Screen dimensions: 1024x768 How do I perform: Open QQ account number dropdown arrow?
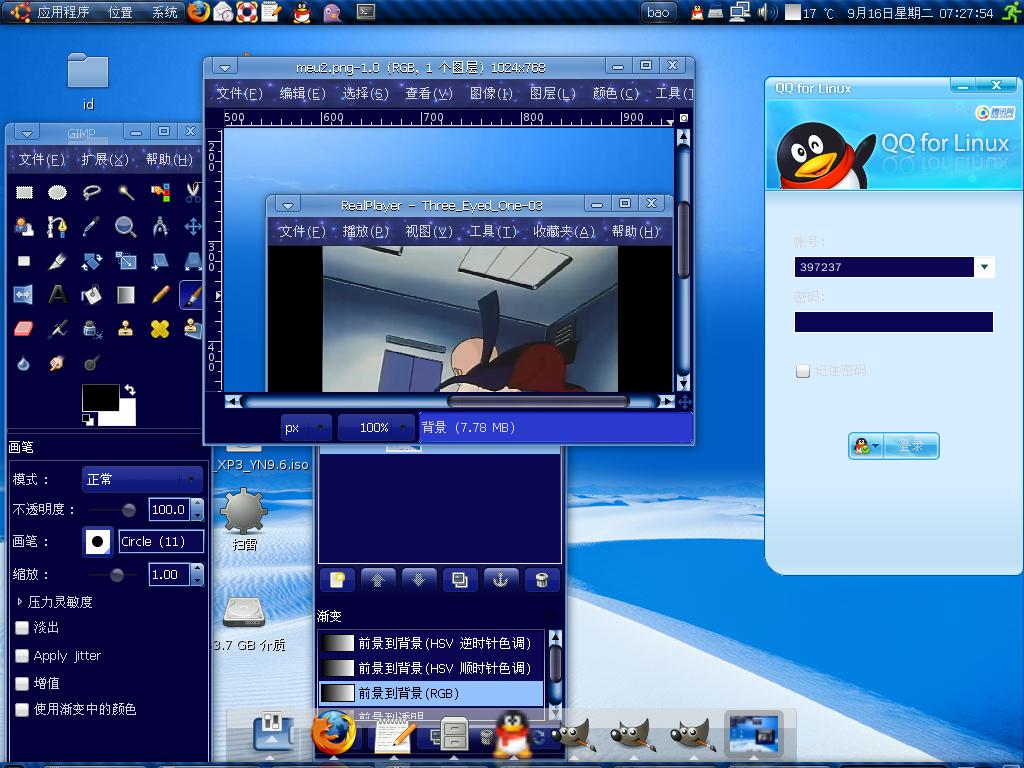[x=984, y=266]
